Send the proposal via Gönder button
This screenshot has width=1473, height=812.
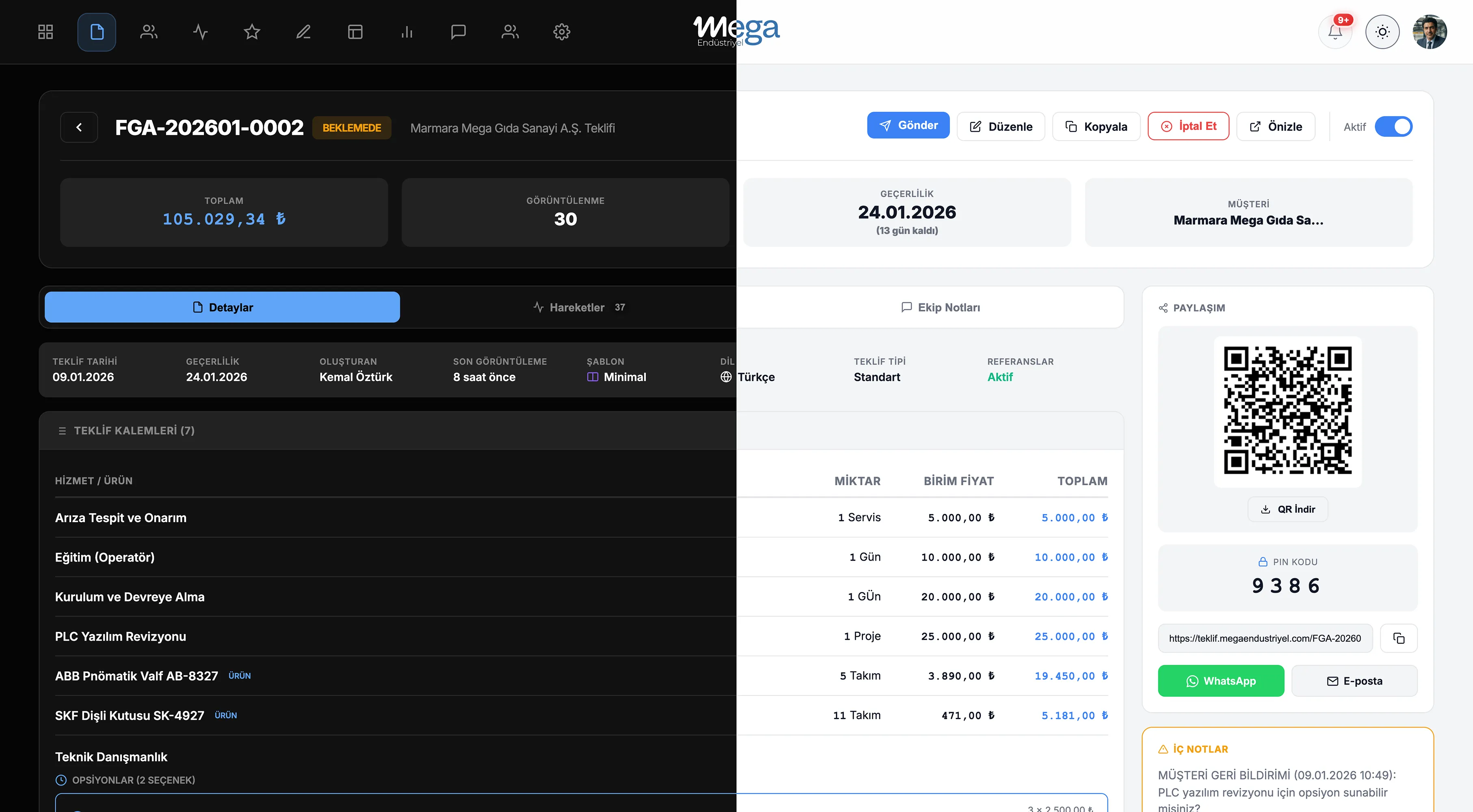[x=908, y=125]
